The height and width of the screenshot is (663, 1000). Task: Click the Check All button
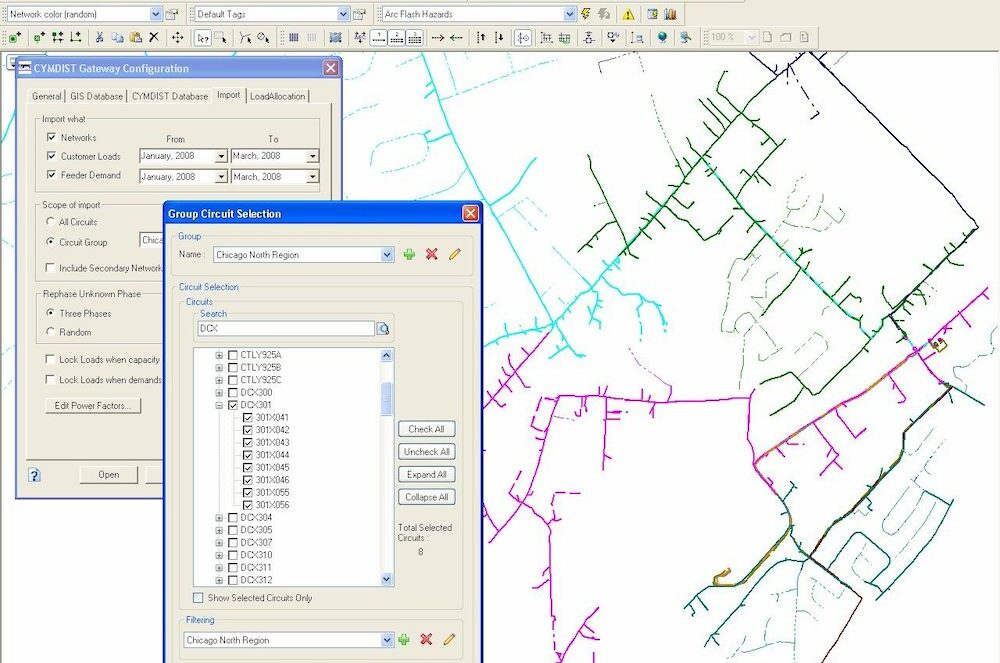pyautogui.click(x=427, y=429)
